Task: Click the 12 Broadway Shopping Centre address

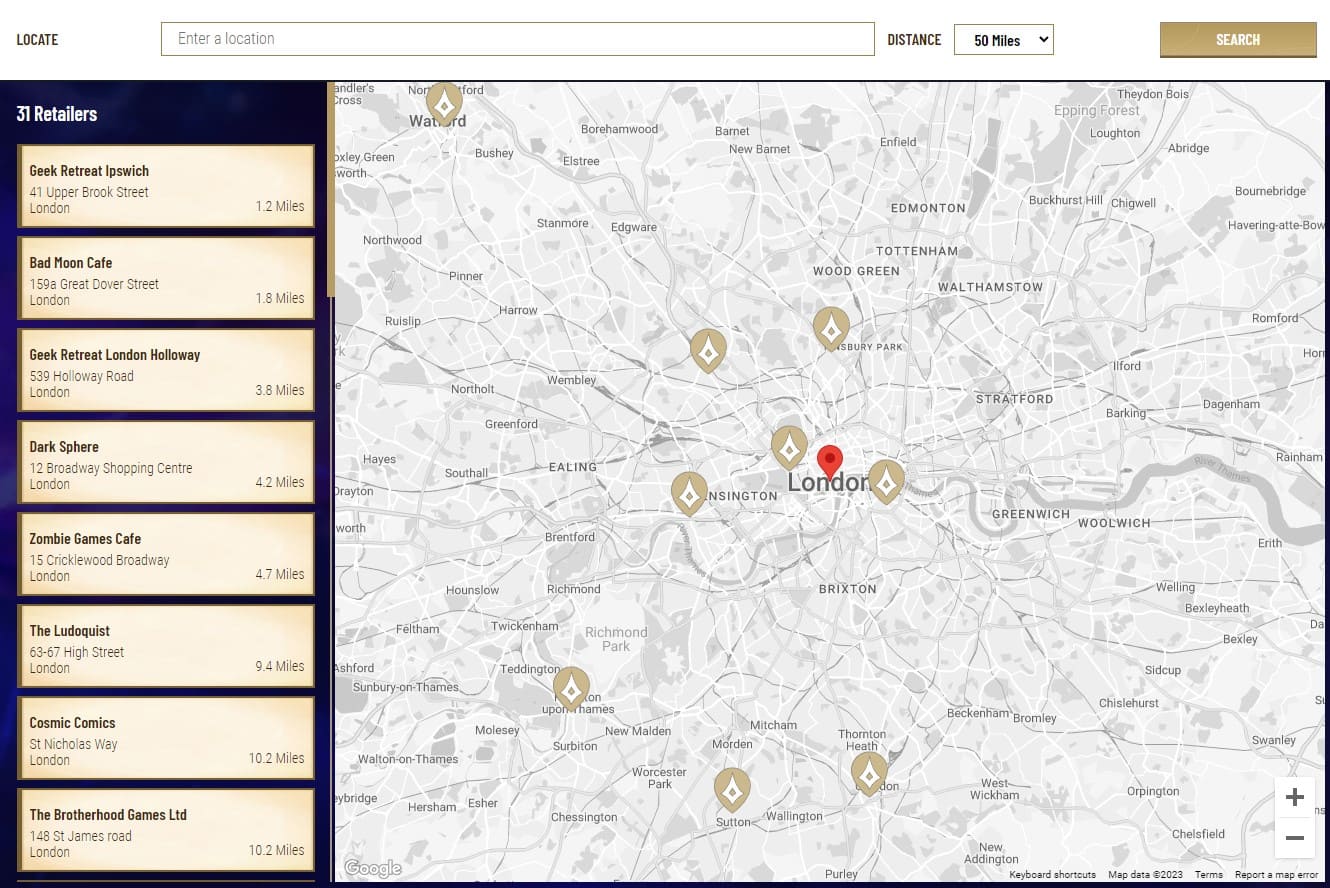Action: [111, 468]
